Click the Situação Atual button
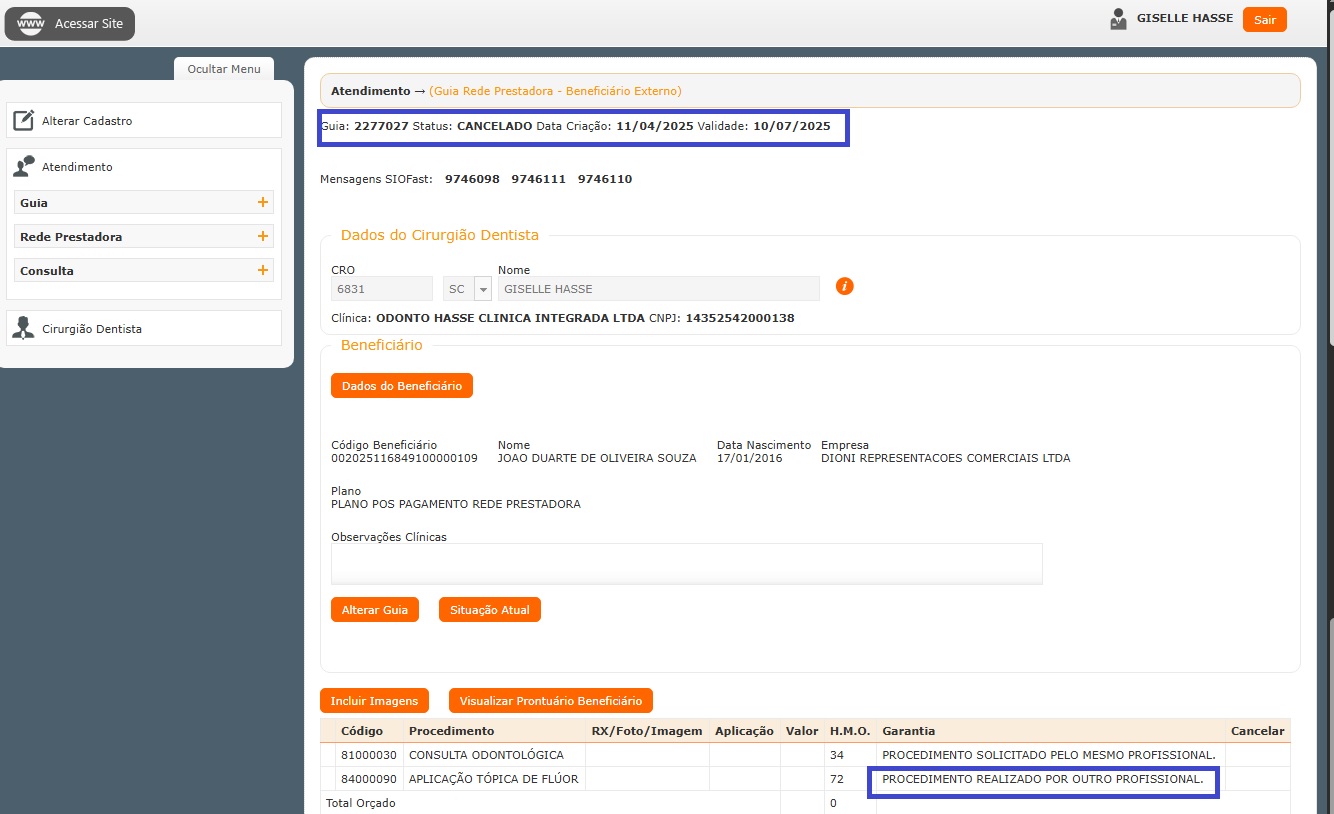Viewport: 1334px width, 814px height. coord(489,610)
